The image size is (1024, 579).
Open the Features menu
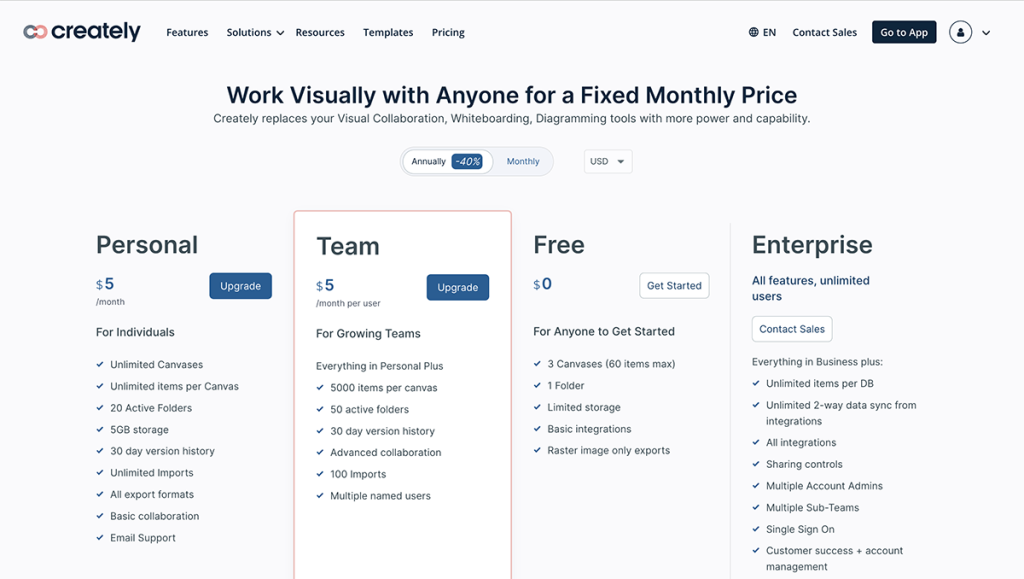pyautogui.click(x=187, y=31)
